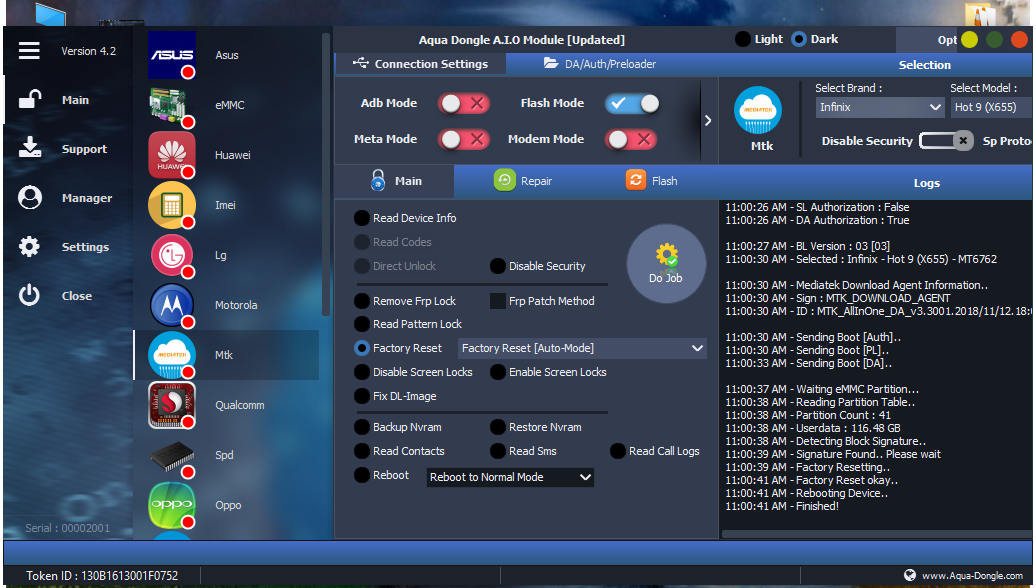Select the Light theme radio button
Image resolution: width=1036 pixels, height=588 pixels.
click(743, 39)
